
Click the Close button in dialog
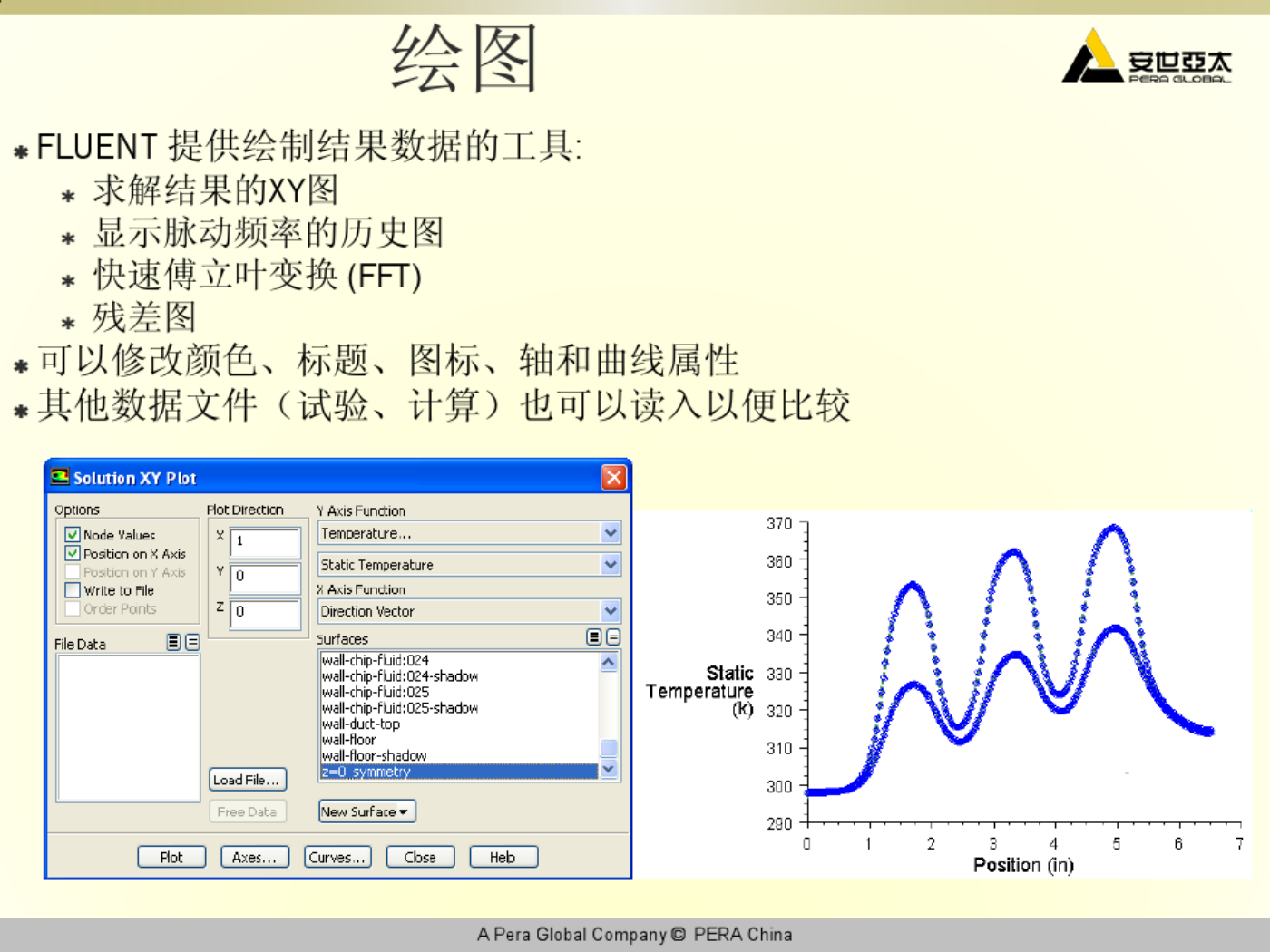tap(420, 857)
